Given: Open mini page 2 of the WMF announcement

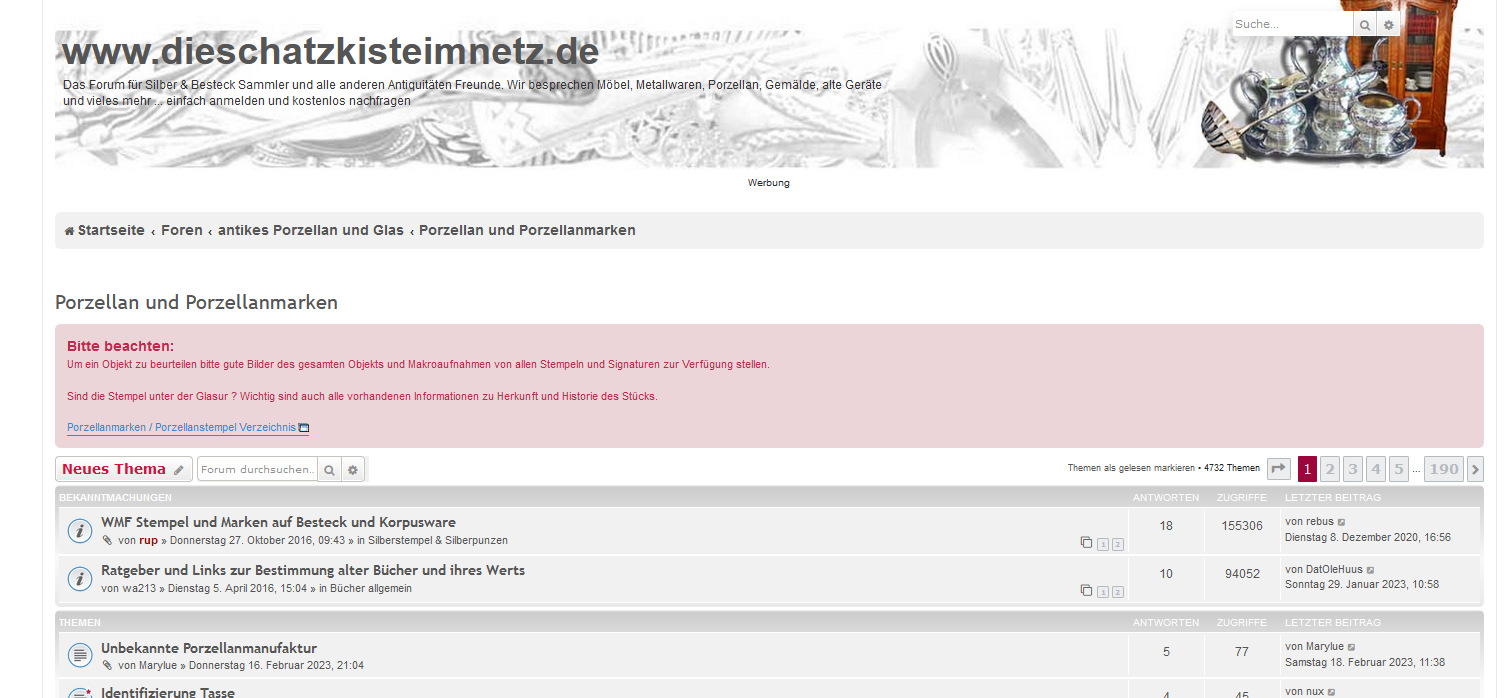Looking at the screenshot, I should point(1117,544).
